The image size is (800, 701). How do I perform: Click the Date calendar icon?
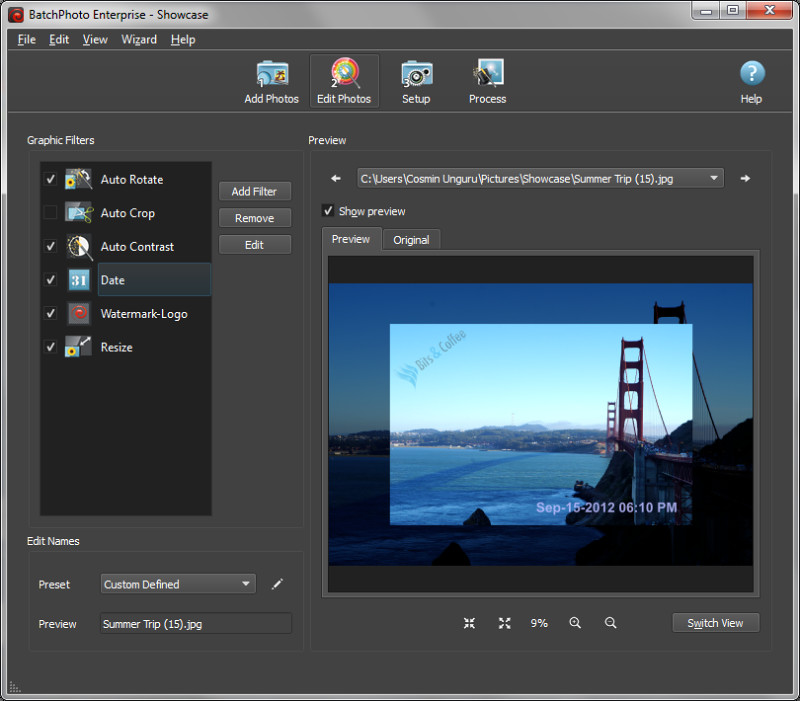click(x=79, y=280)
